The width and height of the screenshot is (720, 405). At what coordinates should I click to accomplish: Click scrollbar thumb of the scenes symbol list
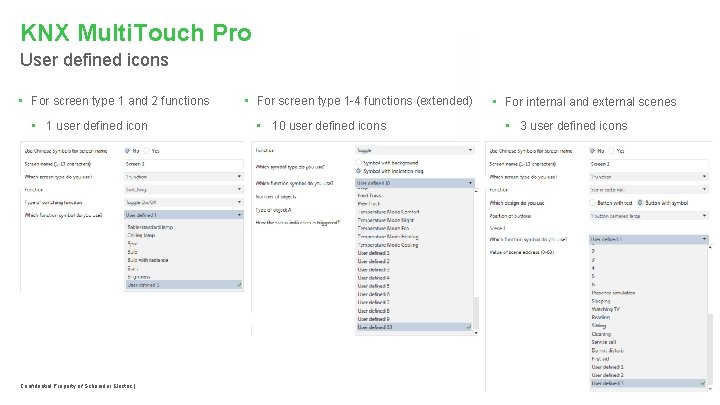click(710, 349)
